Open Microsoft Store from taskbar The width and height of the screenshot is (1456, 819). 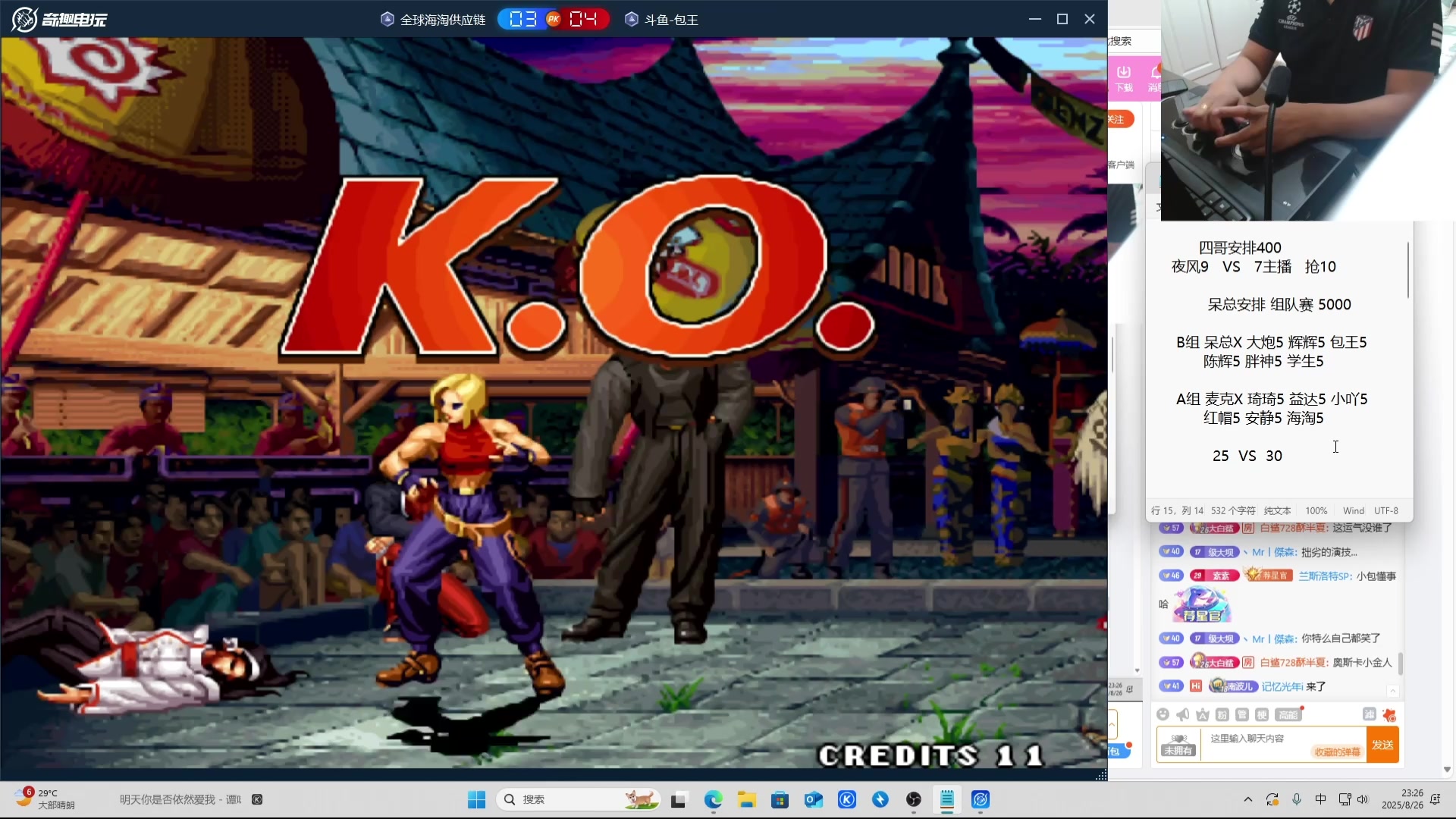click(780, 799)
